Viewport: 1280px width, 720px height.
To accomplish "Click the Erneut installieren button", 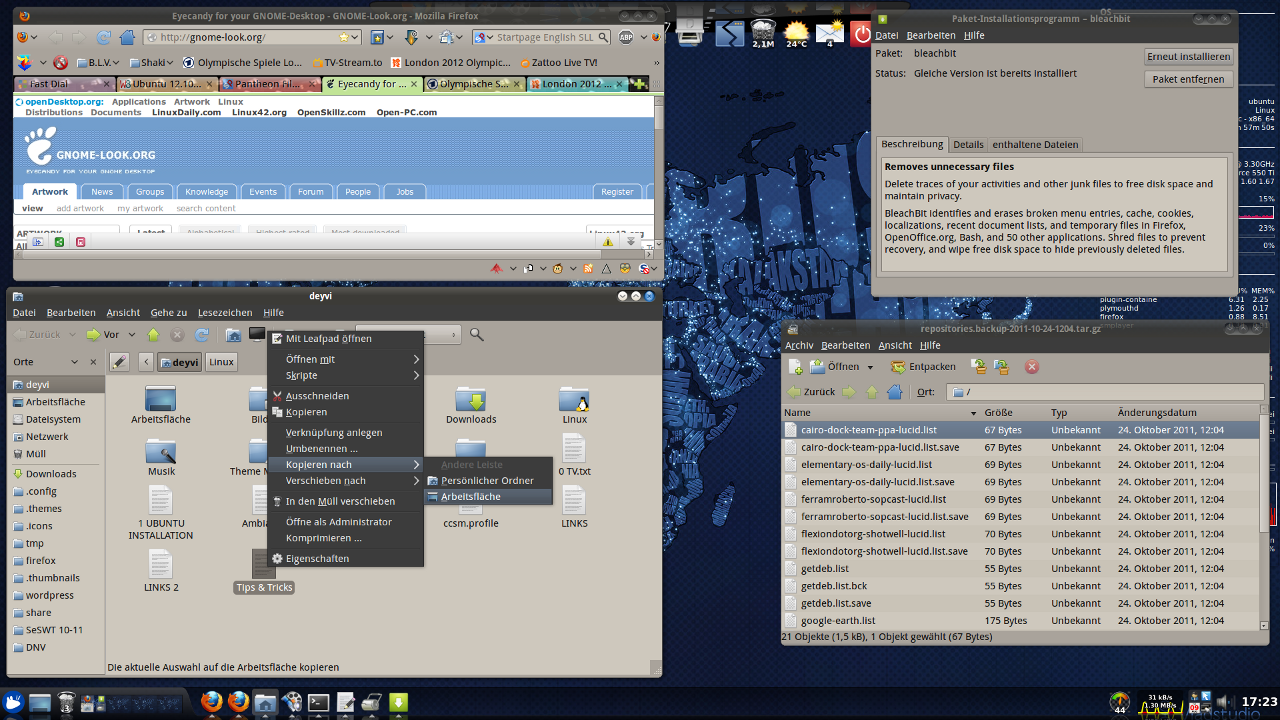I will click(x=1188, y=57).
